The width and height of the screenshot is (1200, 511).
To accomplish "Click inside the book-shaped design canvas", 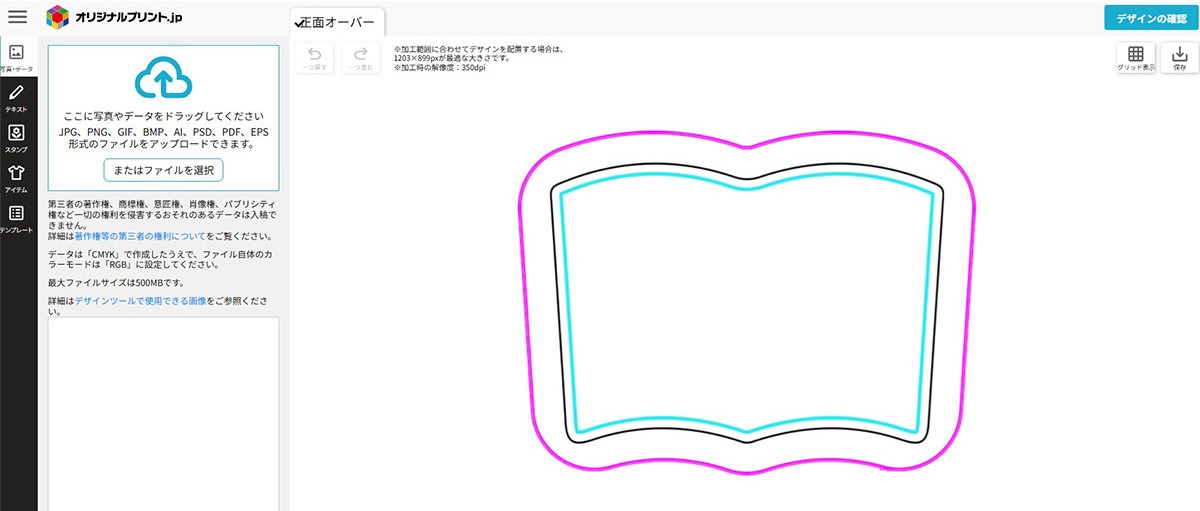I will [746, 310].
